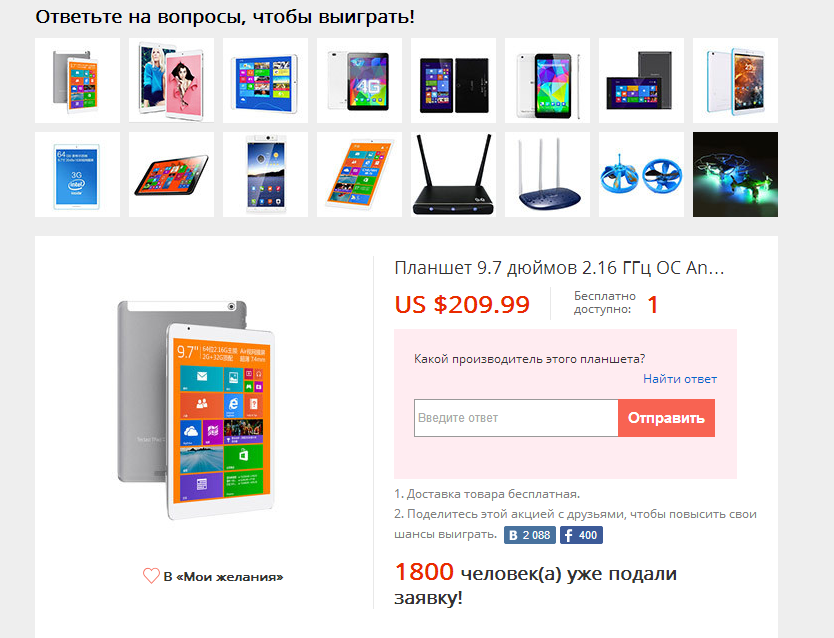Choose the white smartphone with rotating camera thumbnail
This screenshot has width=834, height=638.
(x=265, y=174)
